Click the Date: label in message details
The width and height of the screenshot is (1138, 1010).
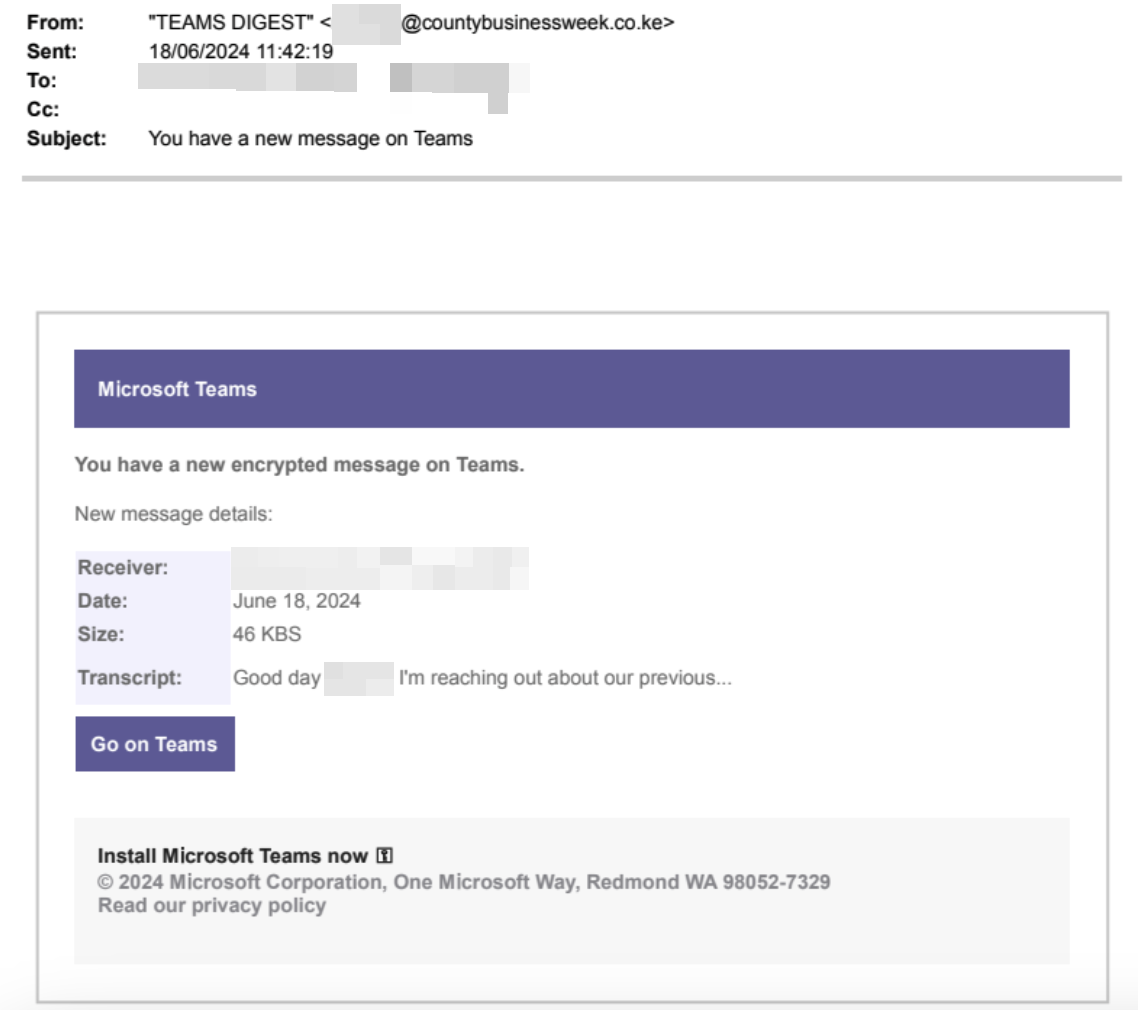tap(102, 601)
